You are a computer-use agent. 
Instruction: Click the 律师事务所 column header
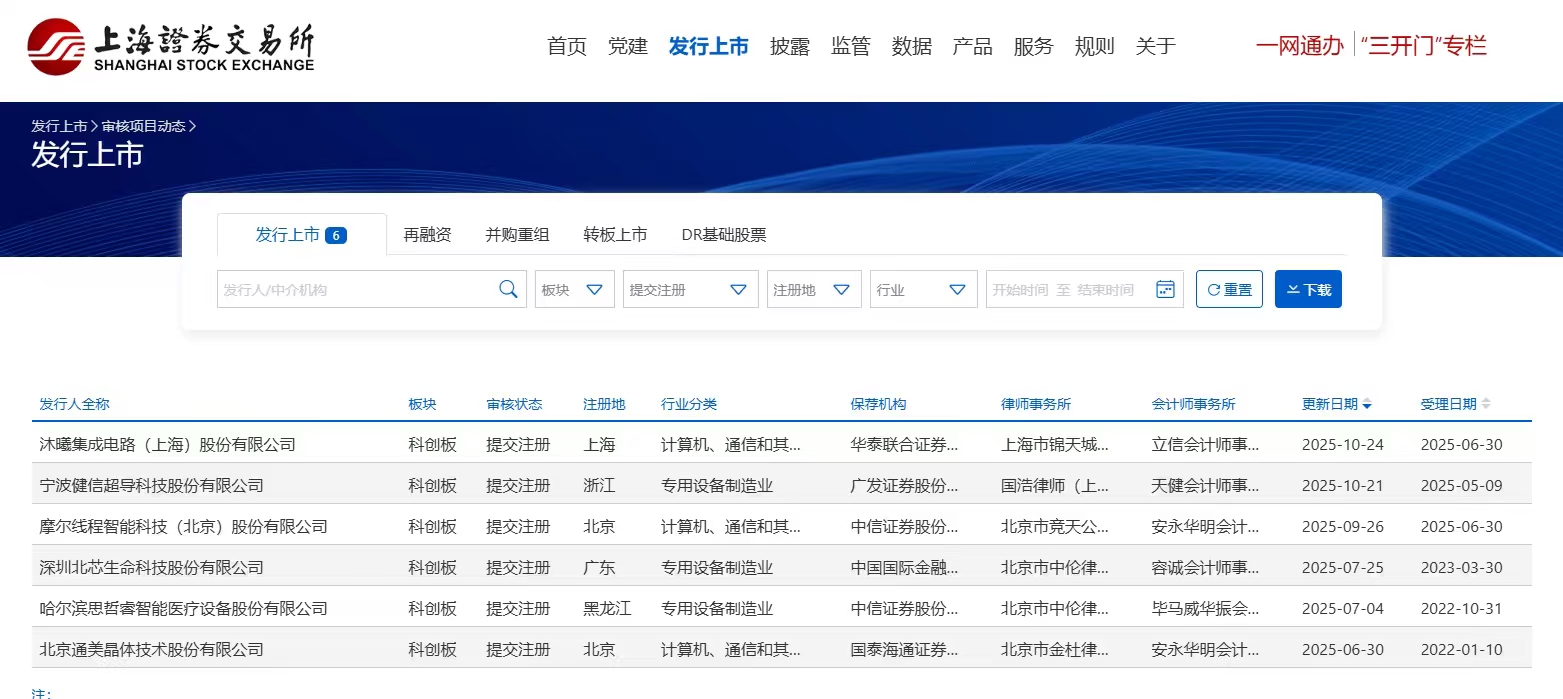(x=1036, y=404)
